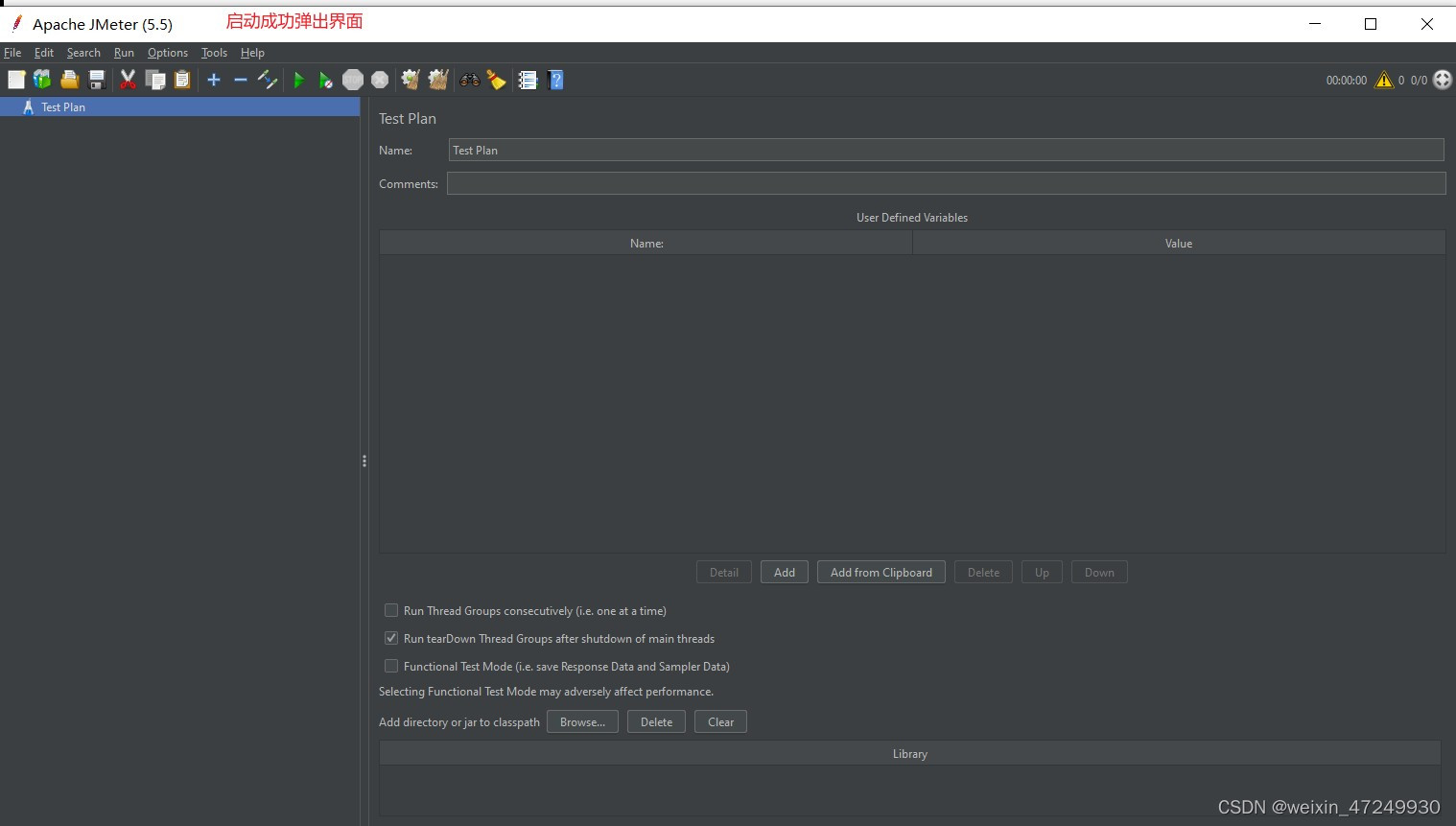Click the Toggle enable/disable icon
The height and width of the screenshot is (826, 1456).
(x=268, y=80)
